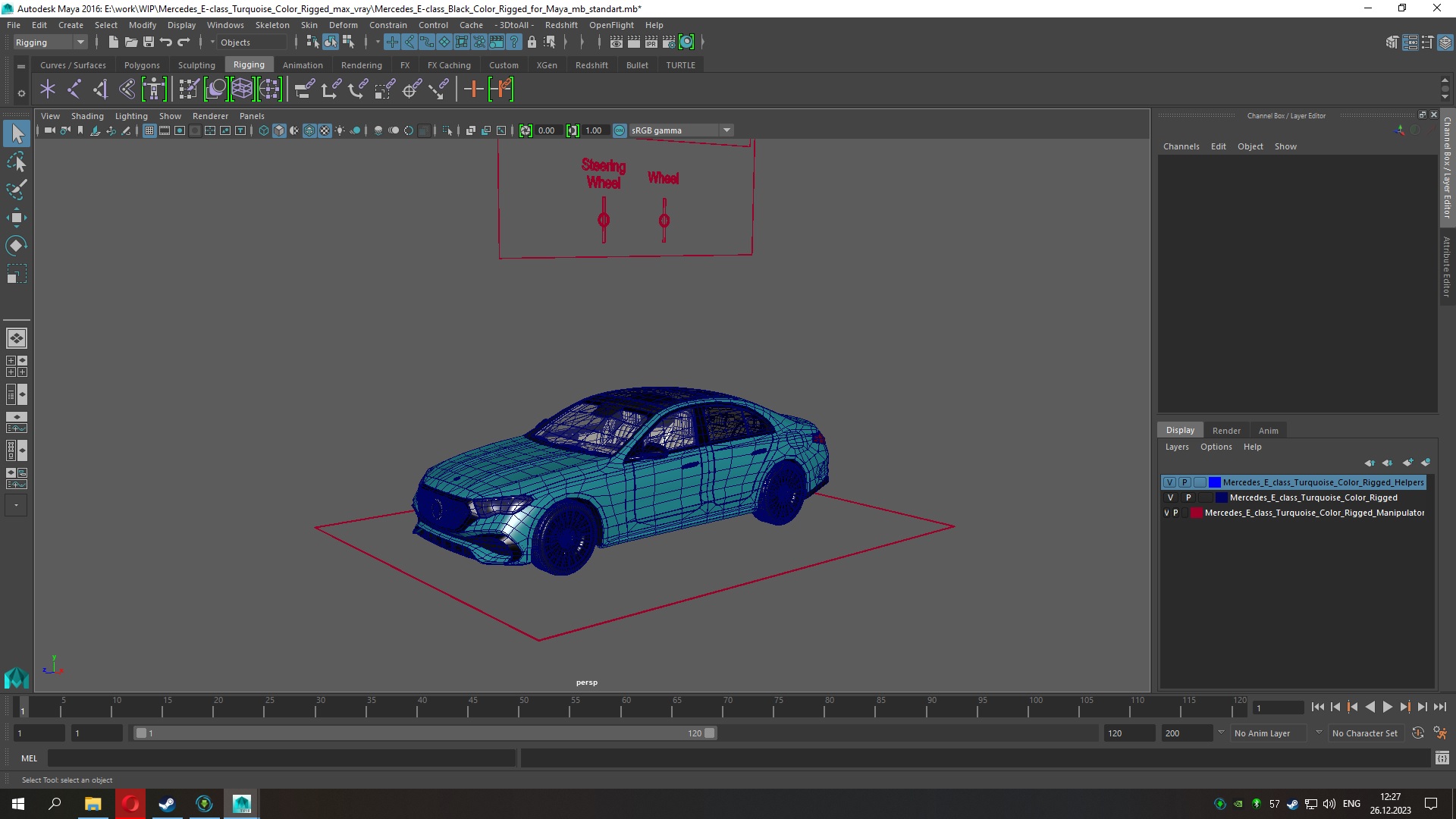The height and width of the screenshot is (819, 1456).
Task: Go to start of playback range
Action: click(1317, 708)
